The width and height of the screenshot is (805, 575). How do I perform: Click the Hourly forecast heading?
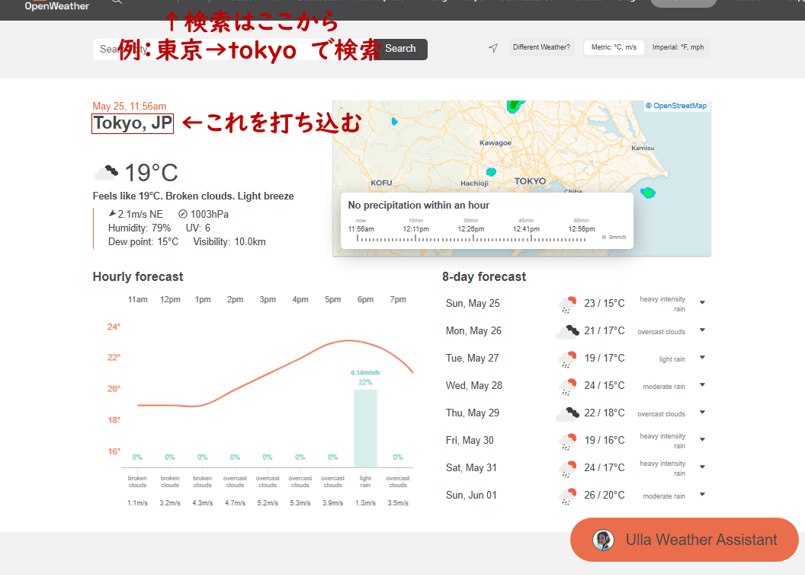pyautogui.click(x=138, y=277)
